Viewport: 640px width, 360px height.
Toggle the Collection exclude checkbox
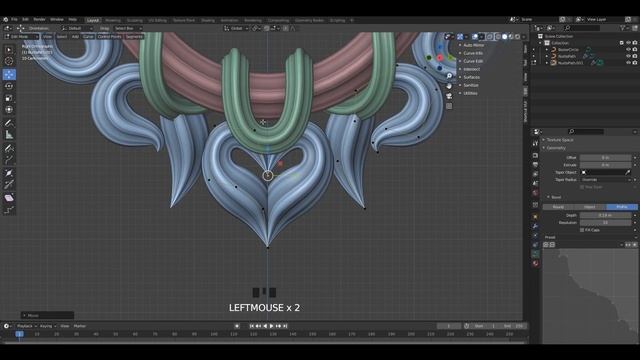click(x=622, y=43)
